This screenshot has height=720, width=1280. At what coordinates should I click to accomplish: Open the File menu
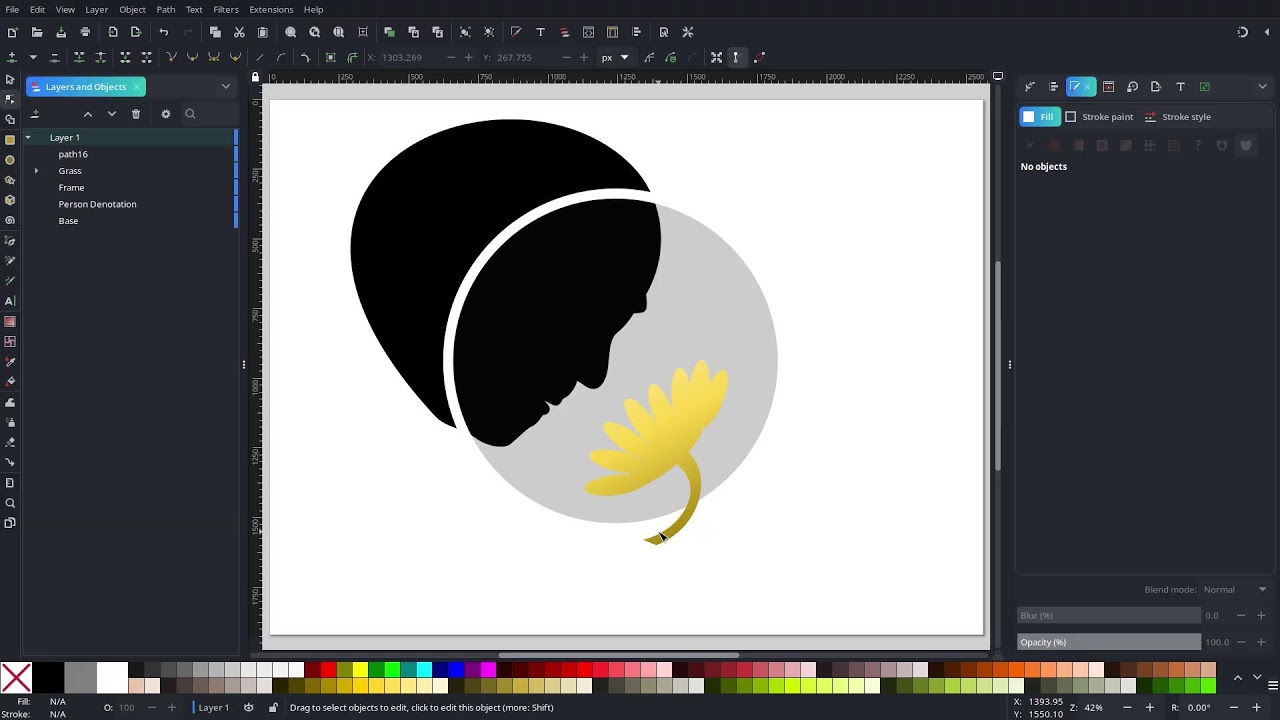(12, 10)
